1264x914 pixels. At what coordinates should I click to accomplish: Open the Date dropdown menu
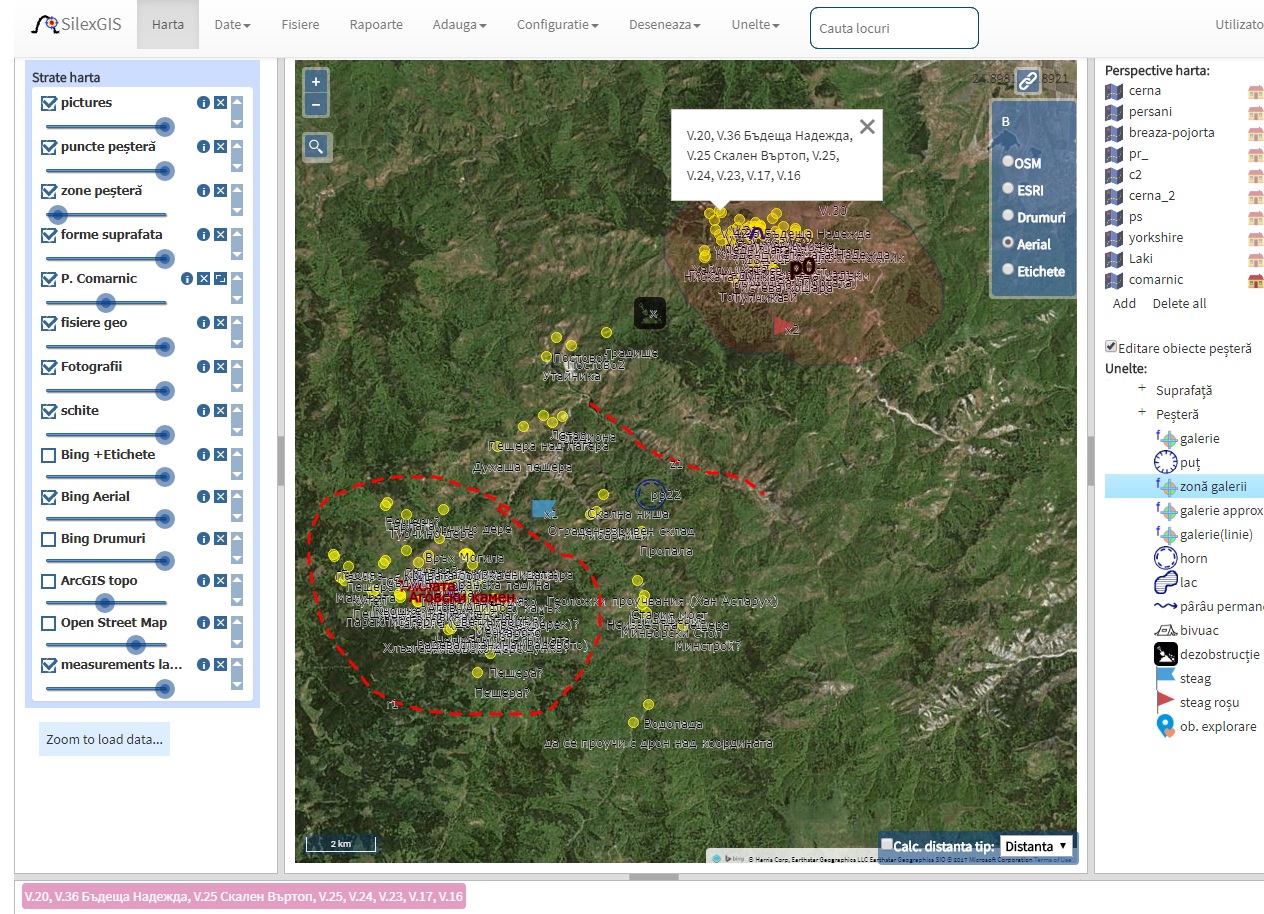coord(232,25)
